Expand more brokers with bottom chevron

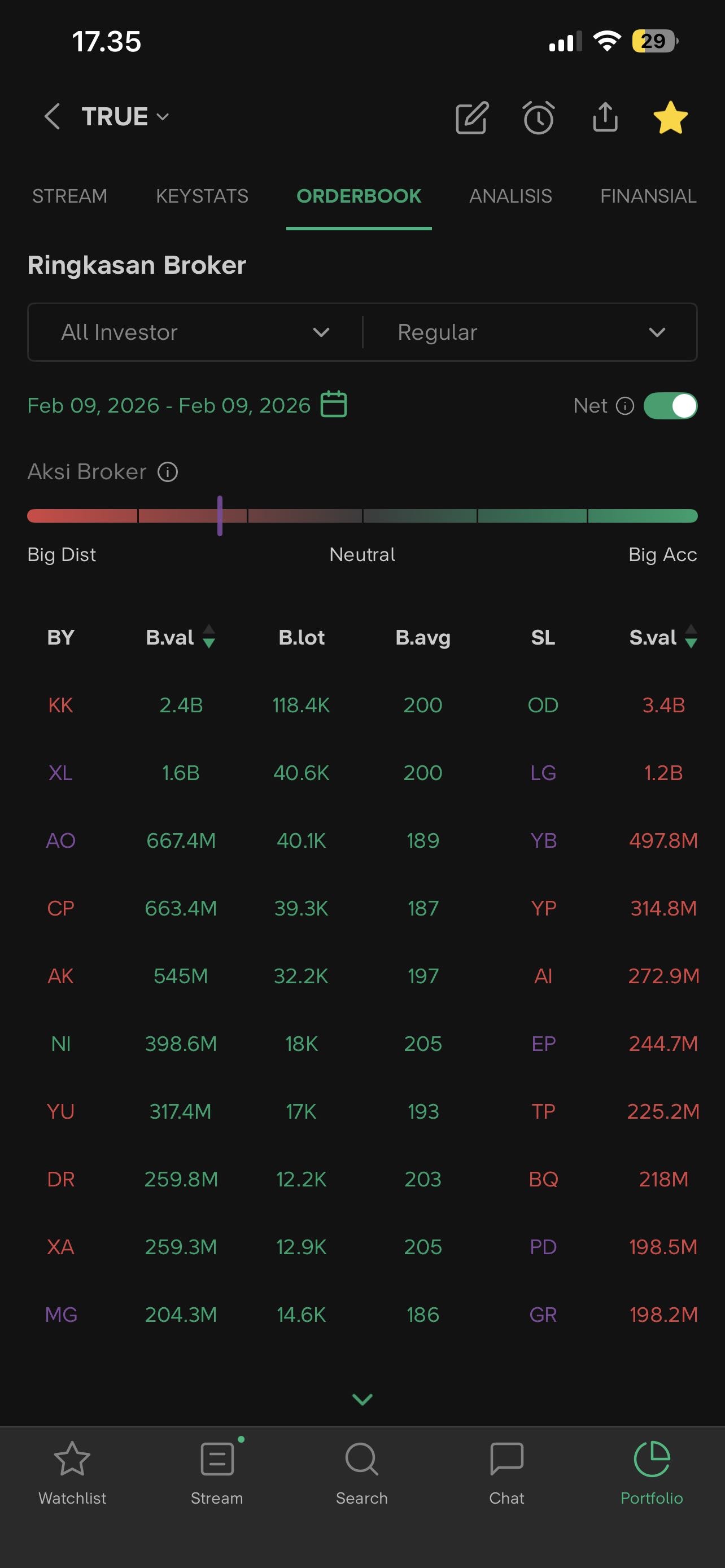coord(362,1399)
